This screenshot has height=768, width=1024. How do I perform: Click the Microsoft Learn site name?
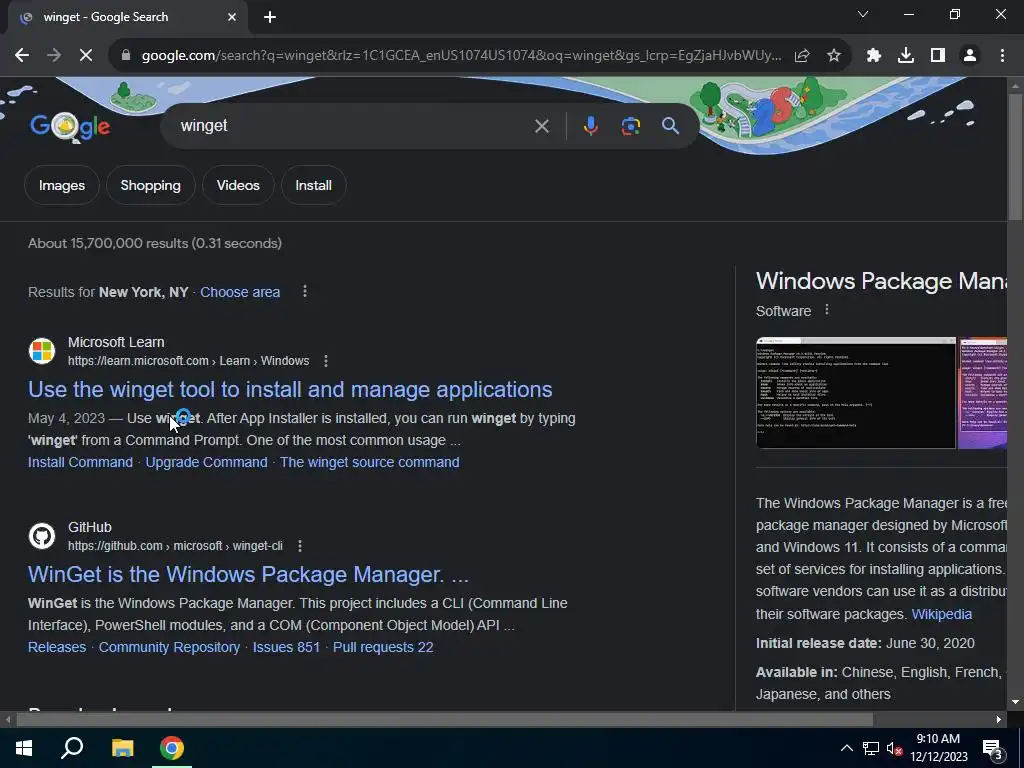[x=116, y=342]
